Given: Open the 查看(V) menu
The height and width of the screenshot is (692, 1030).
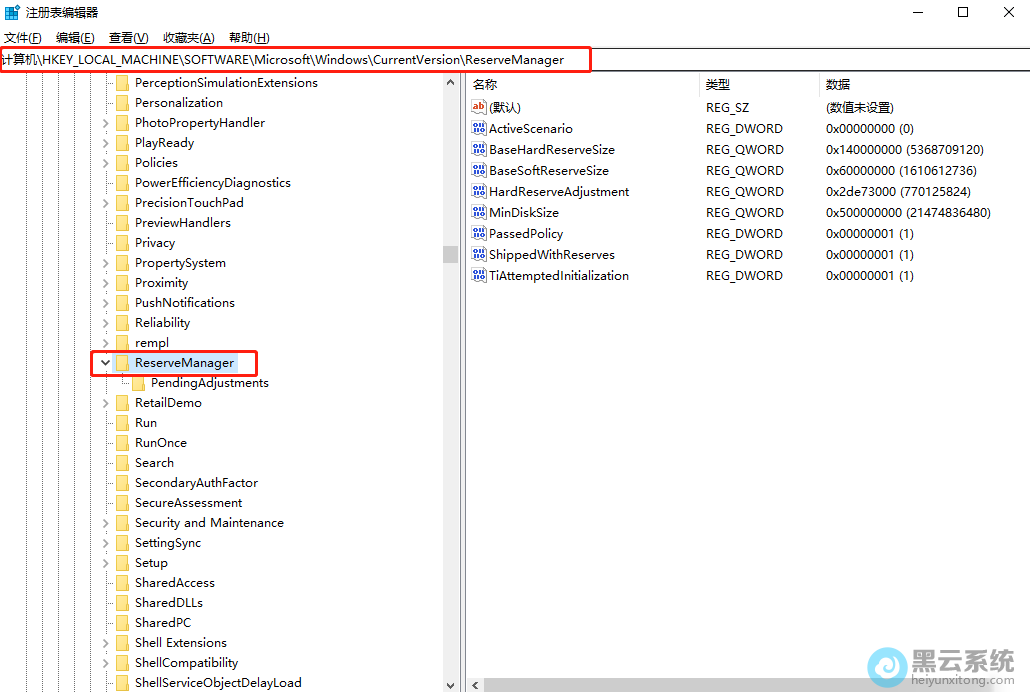Looking at the screenshot, I should [128, 38].
